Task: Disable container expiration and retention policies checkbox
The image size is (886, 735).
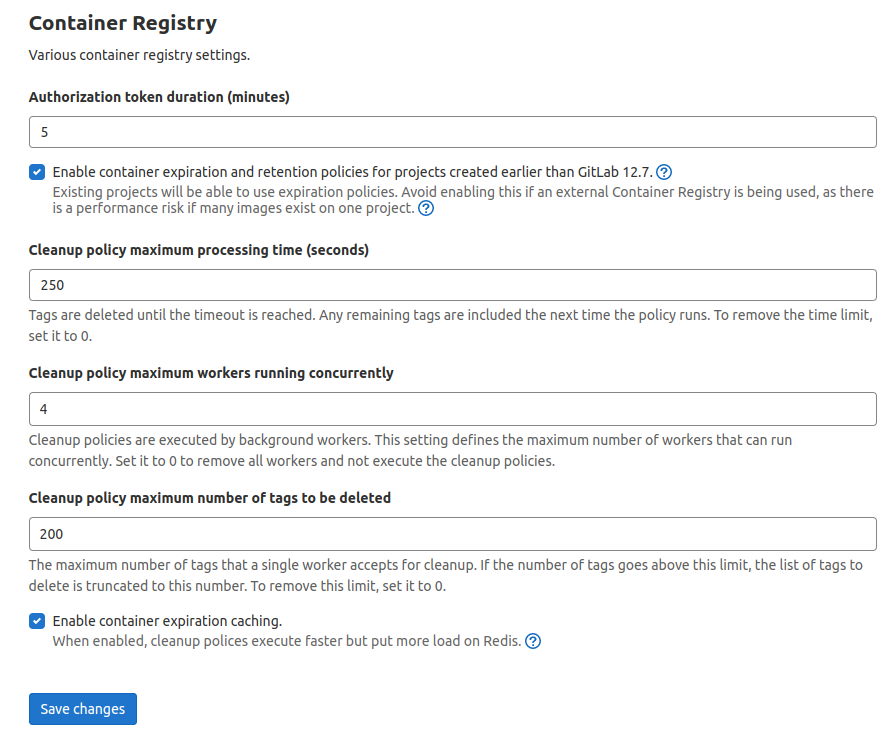Action: tap(37, 172)
